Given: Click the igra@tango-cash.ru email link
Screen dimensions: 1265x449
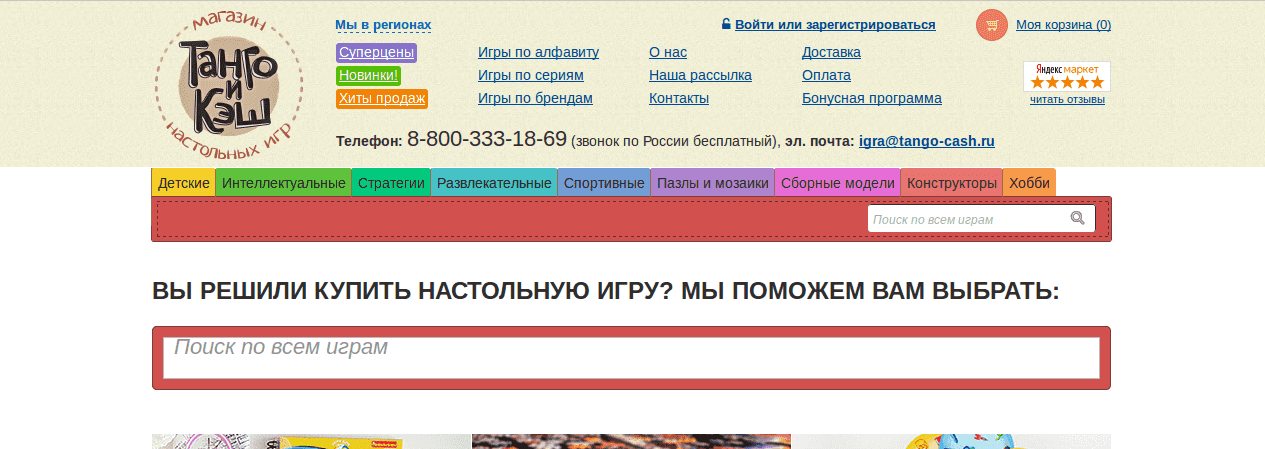Looking at the screenshot, I should coord(927,142).
